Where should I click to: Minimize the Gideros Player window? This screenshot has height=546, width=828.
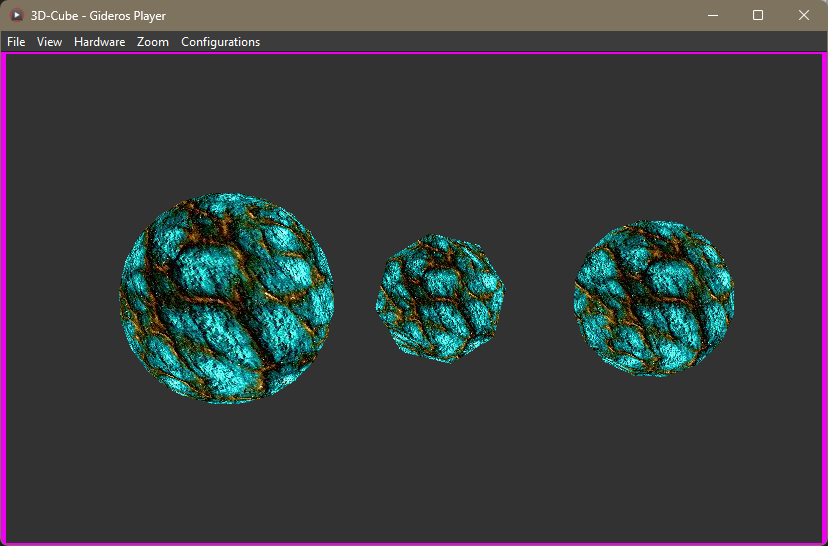713,15
